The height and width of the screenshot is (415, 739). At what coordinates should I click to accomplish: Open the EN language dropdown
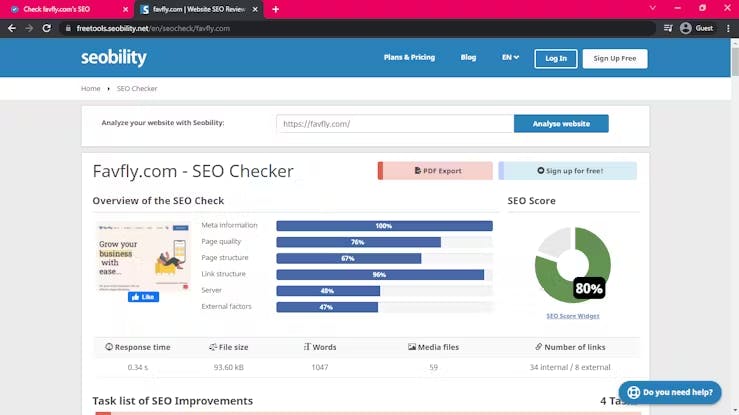coord(510,57)
